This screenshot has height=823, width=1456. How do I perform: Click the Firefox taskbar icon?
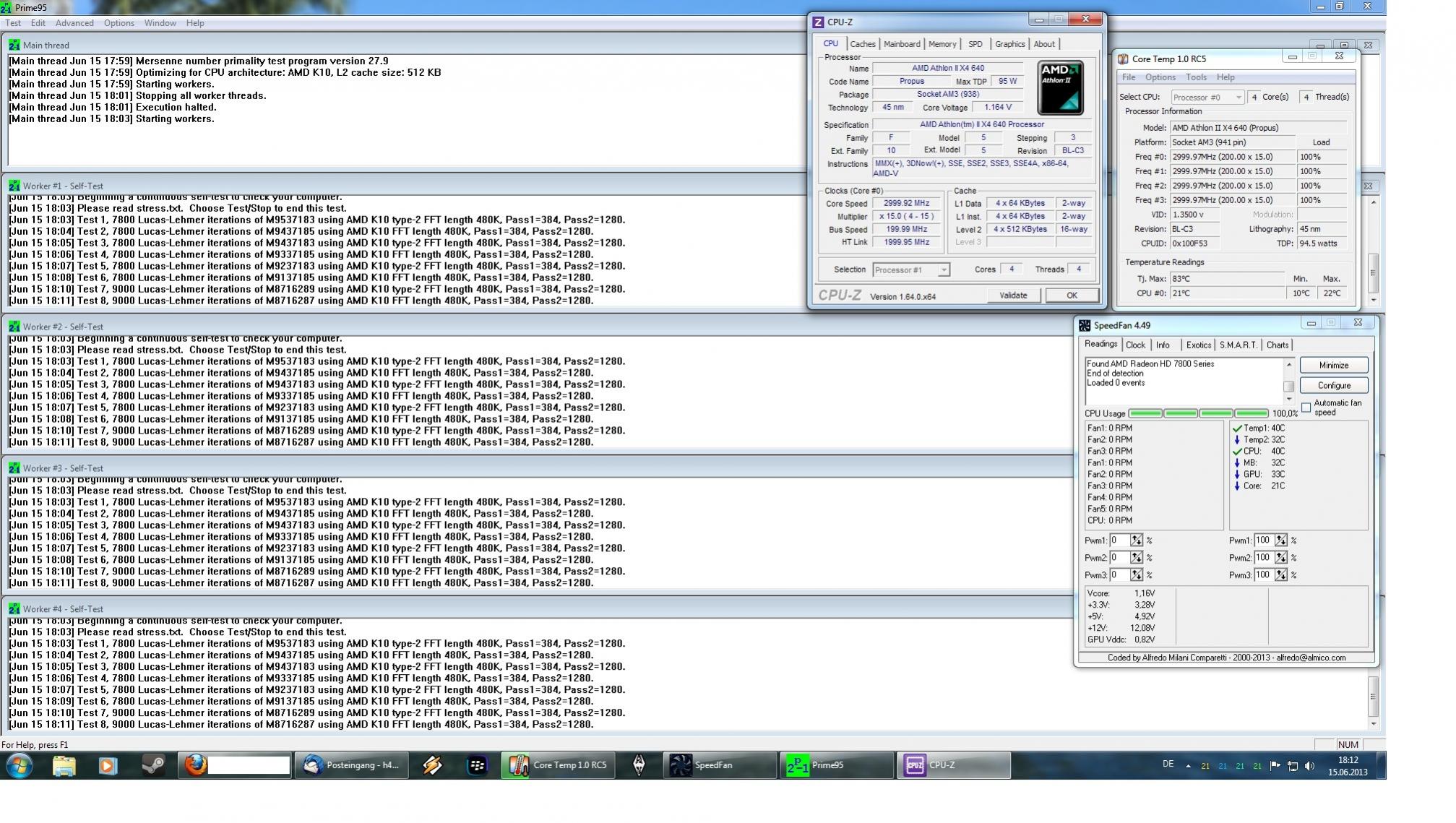click(x=195, y=764)
